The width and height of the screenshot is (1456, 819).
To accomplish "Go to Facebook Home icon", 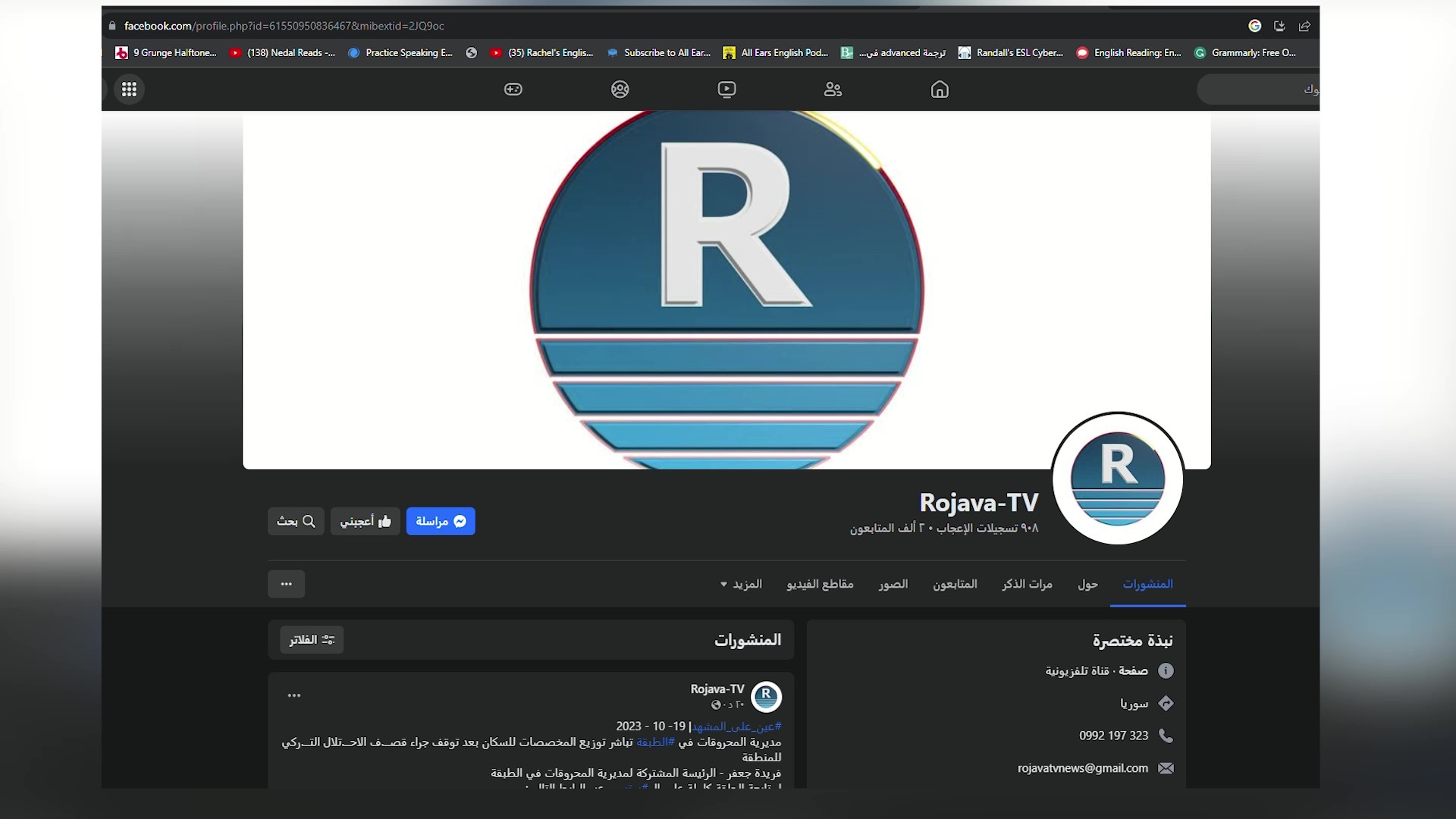I will [940, 89].
